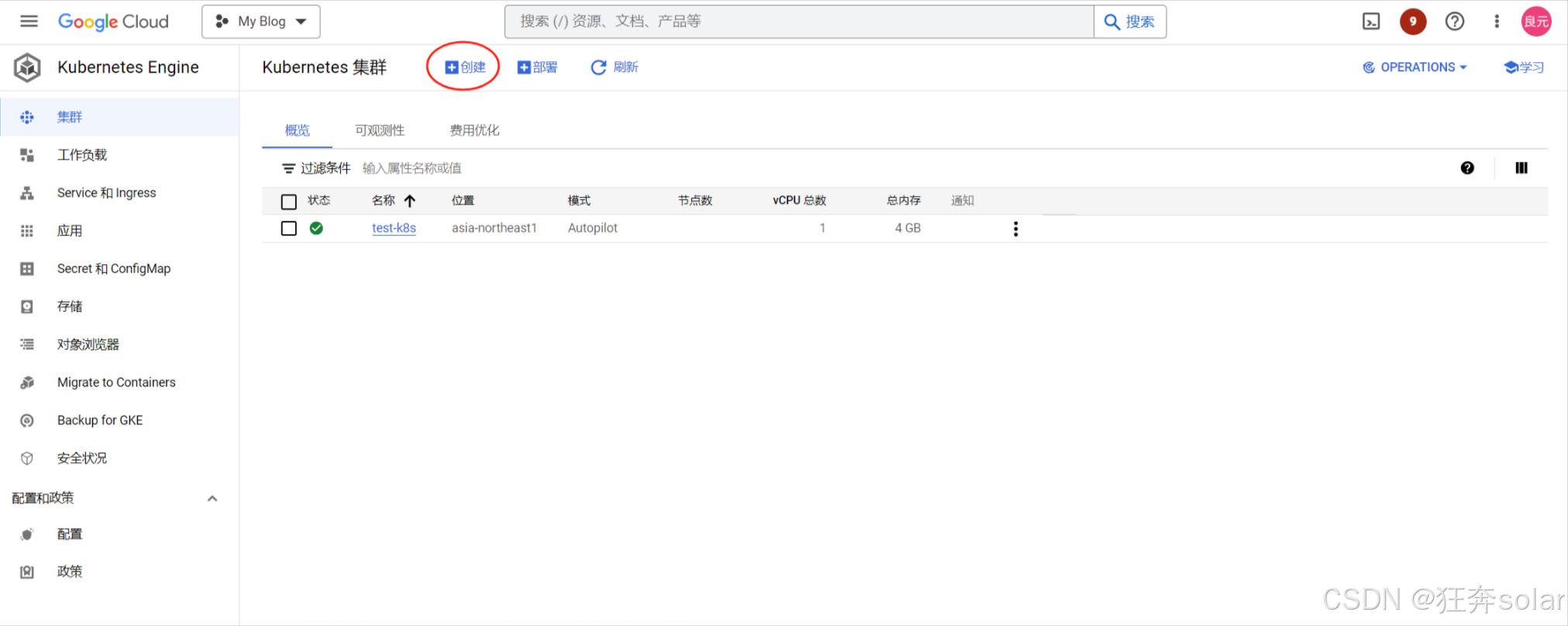Click the 对象浏览器 sidebar icon
Screen dimensions: 1568x626
27,345
